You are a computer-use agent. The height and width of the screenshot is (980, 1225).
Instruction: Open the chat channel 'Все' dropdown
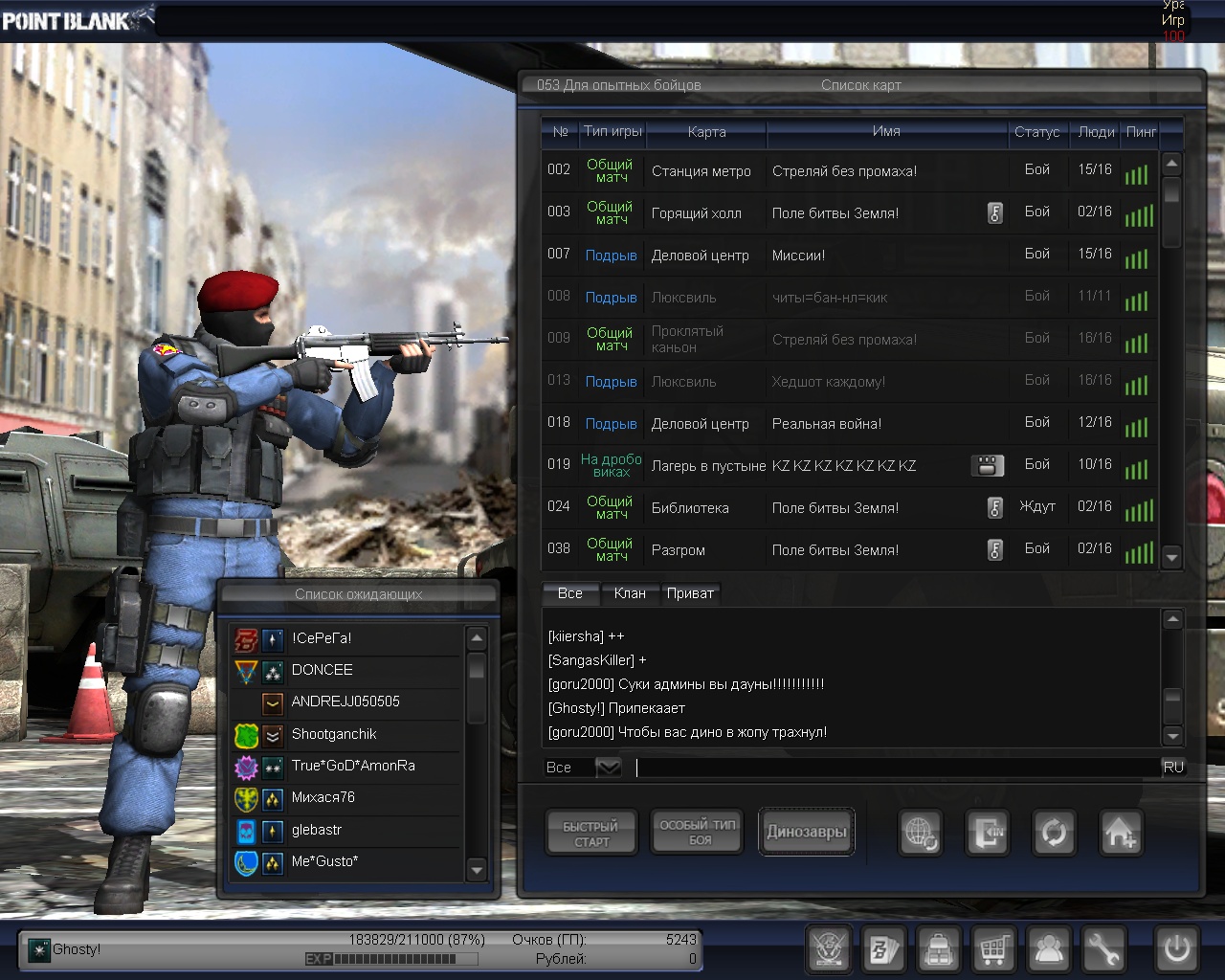click(608, 768)
